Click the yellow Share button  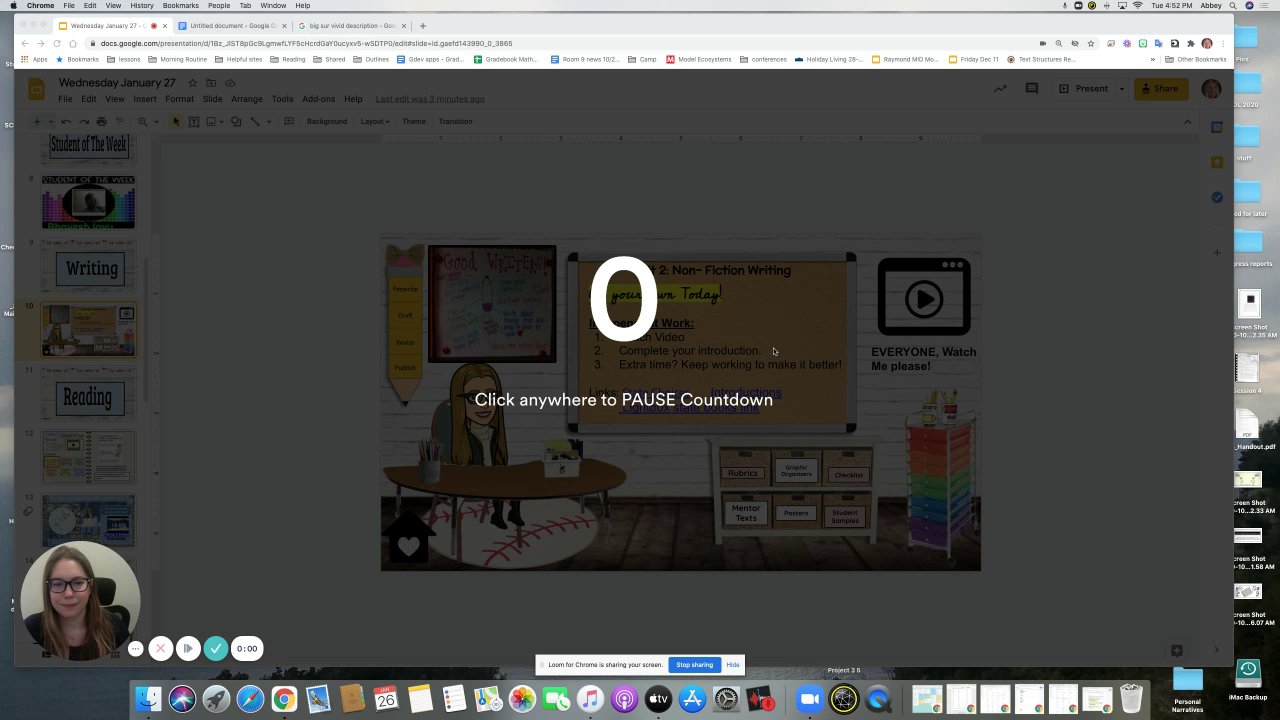1161,89
